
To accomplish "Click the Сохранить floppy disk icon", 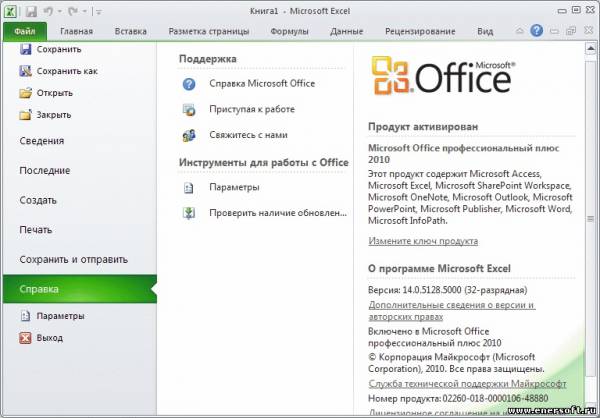I will (x=25, y=49).
